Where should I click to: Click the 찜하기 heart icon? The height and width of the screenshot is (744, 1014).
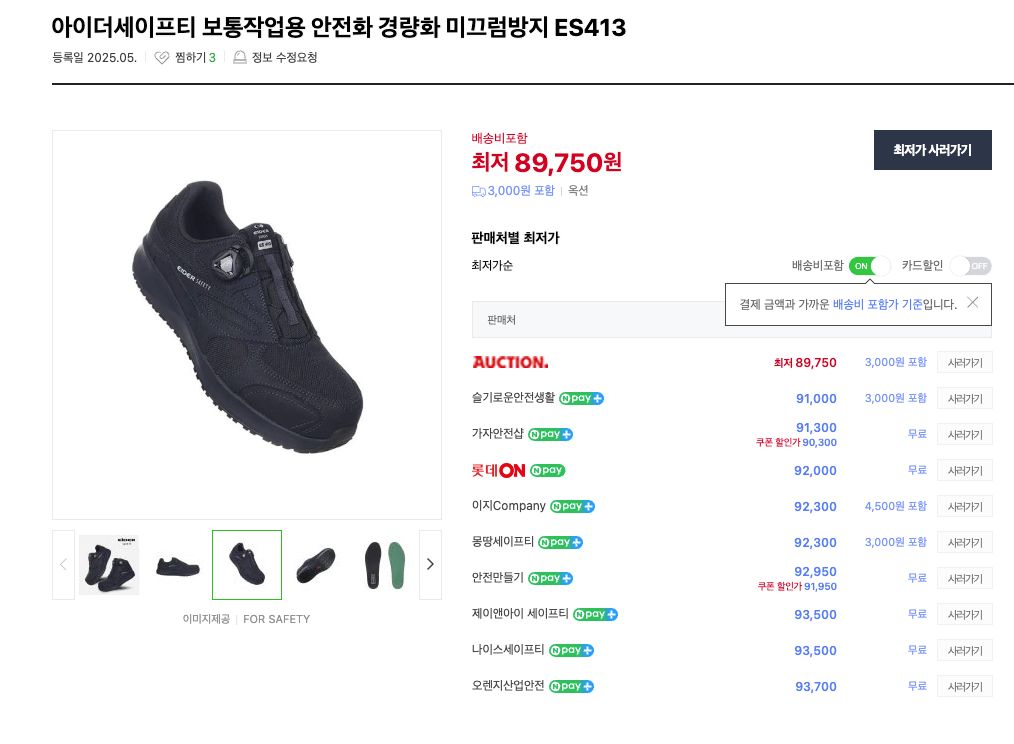pyautogui.click(x=161, y=58)
